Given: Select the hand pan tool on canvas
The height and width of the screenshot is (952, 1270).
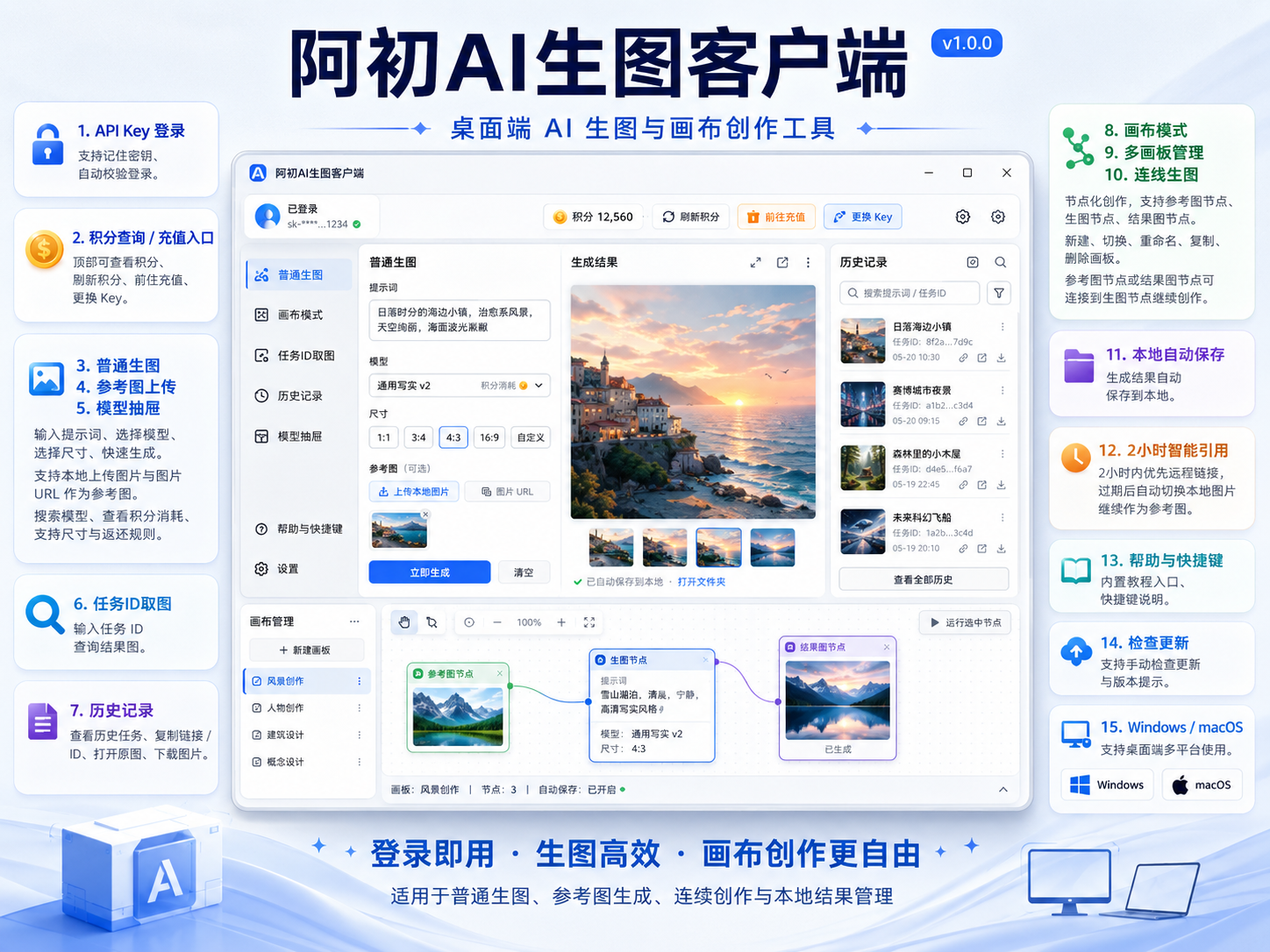Looking at the screenshot, I should coord(404,622).
